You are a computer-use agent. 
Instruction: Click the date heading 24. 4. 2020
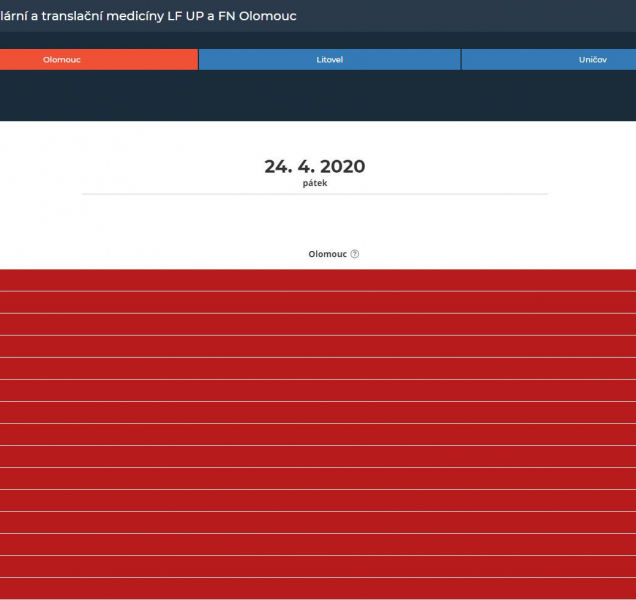point(314,166)
